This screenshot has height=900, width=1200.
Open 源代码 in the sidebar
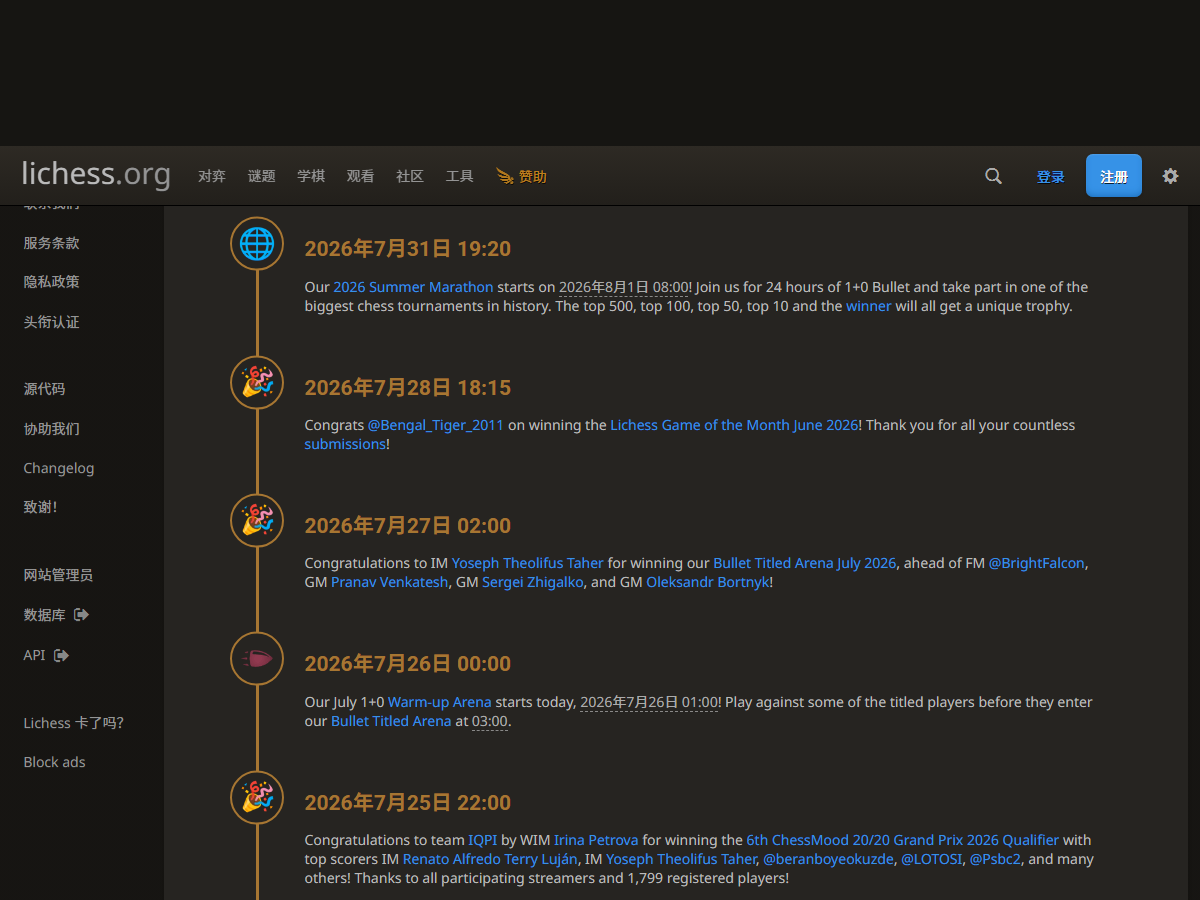pyautogui.click(x=45, y=389)
